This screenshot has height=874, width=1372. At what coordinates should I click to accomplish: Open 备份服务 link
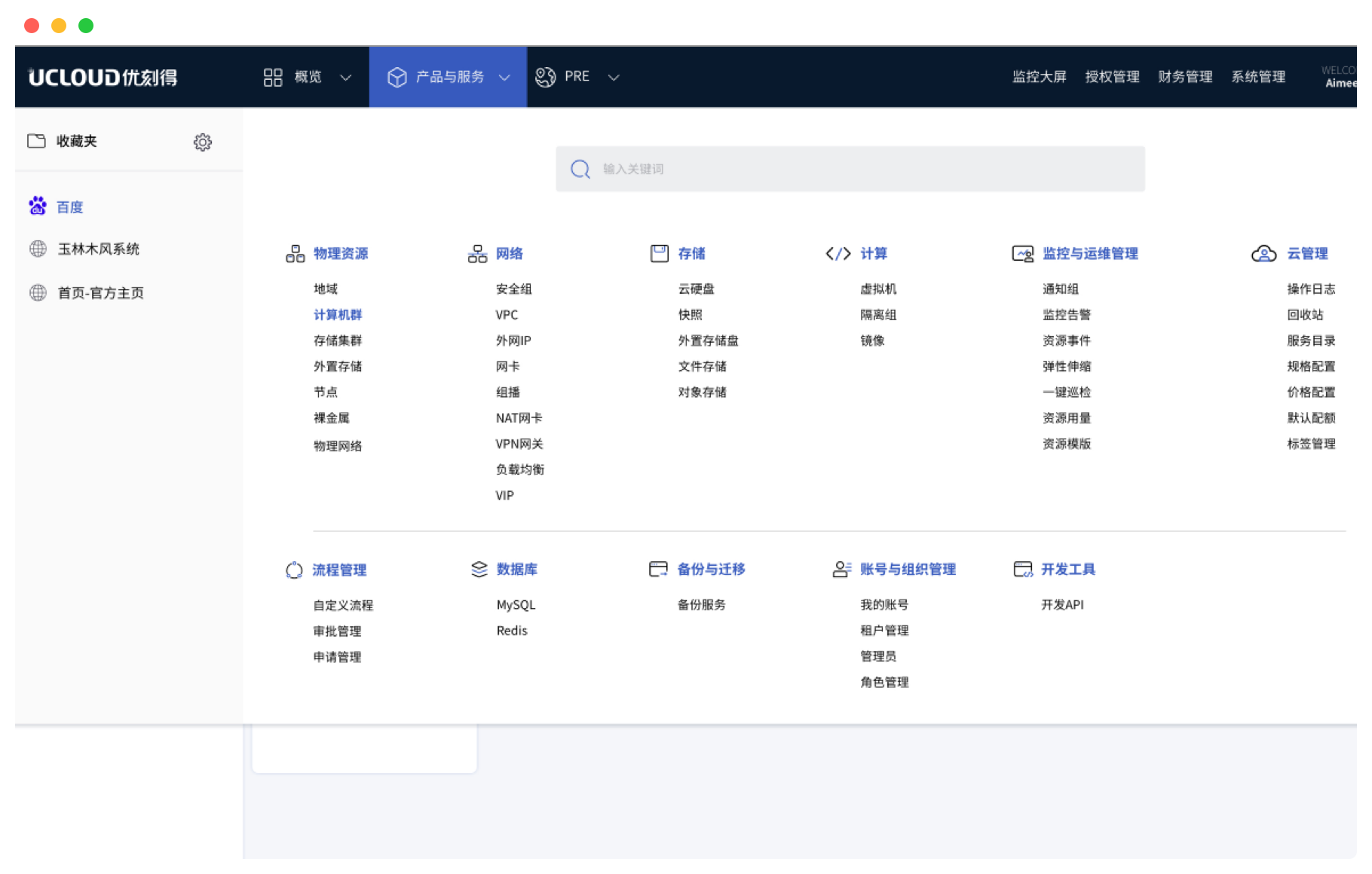click(x=701, y=605)
